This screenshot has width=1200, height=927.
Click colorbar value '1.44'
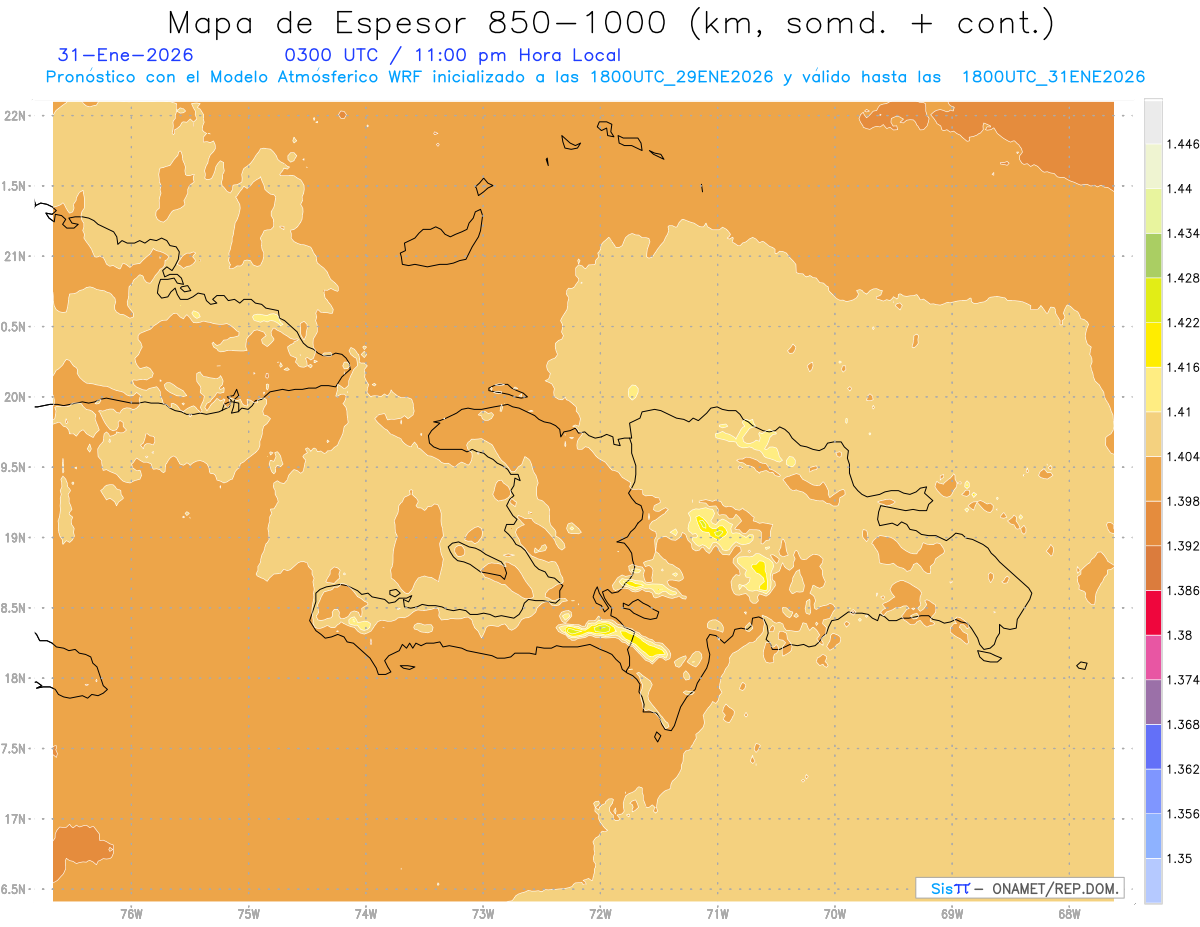[1181, 189]
